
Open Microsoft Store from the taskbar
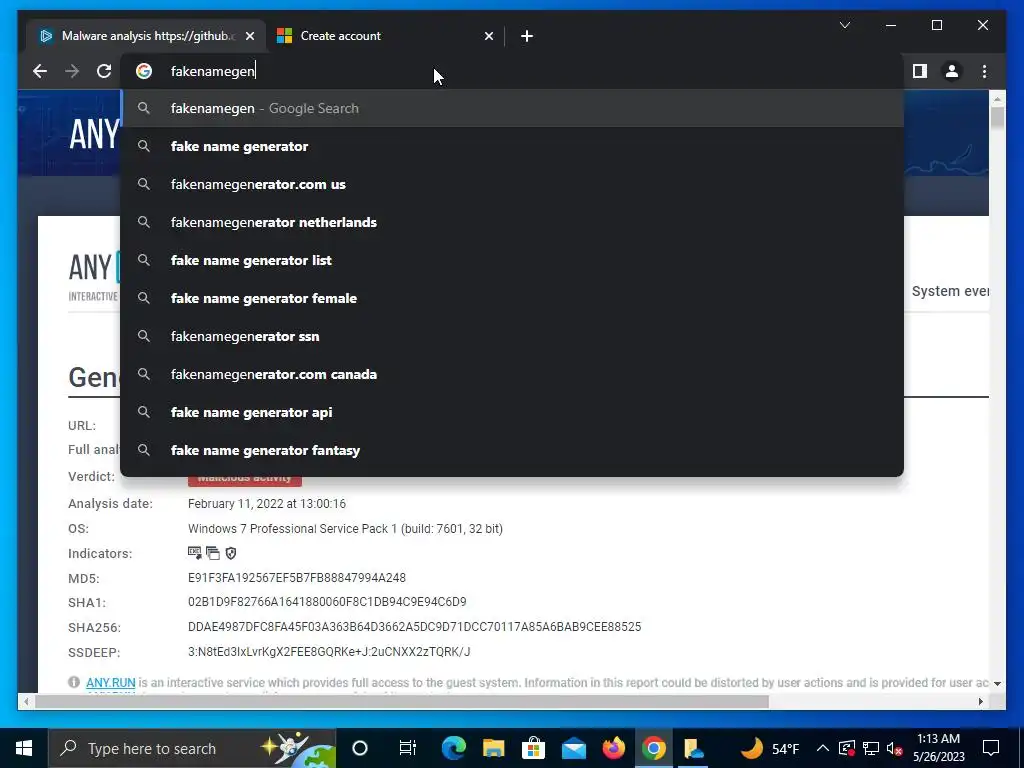534,748
